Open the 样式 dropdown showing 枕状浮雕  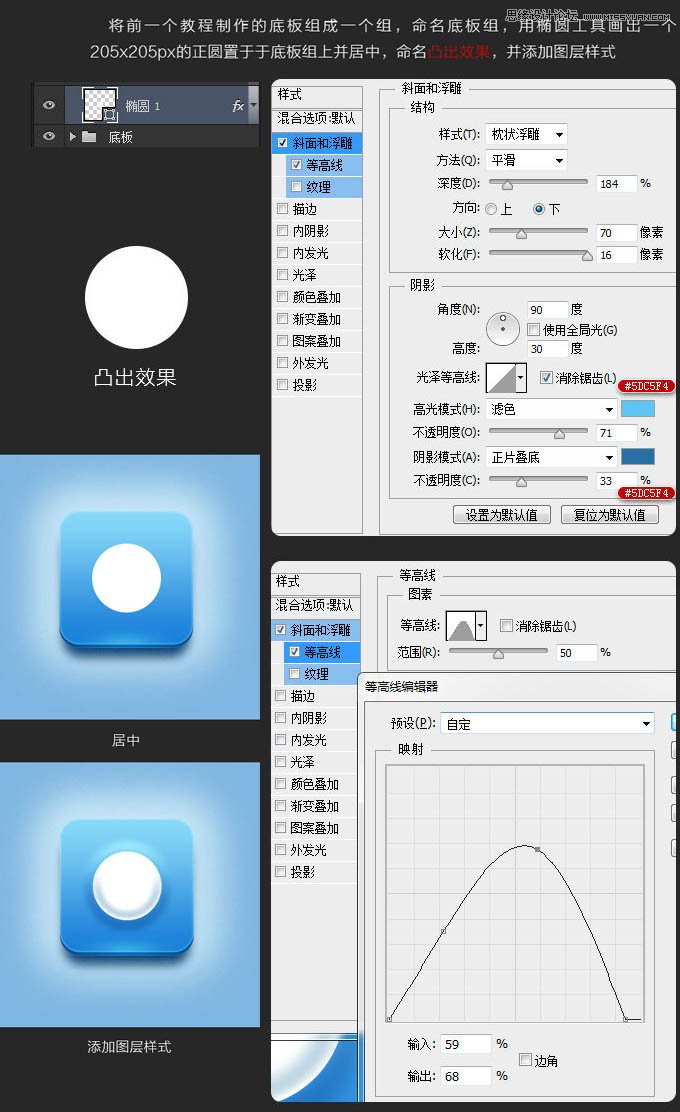click(x=526, y=134)
